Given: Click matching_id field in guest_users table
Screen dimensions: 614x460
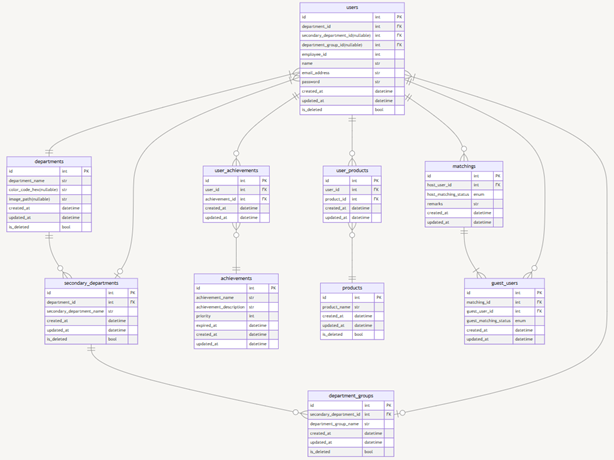Looking at the screenshot, I should [x=504, y=302].
